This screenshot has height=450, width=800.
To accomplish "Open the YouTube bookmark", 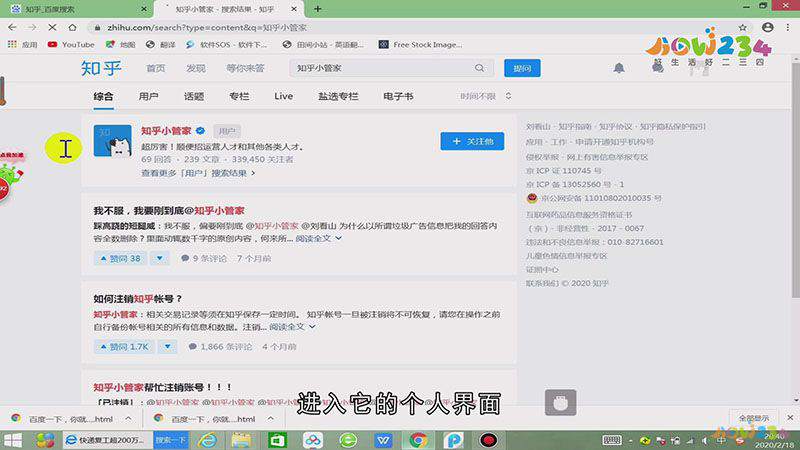I will (x=71, y=44).
